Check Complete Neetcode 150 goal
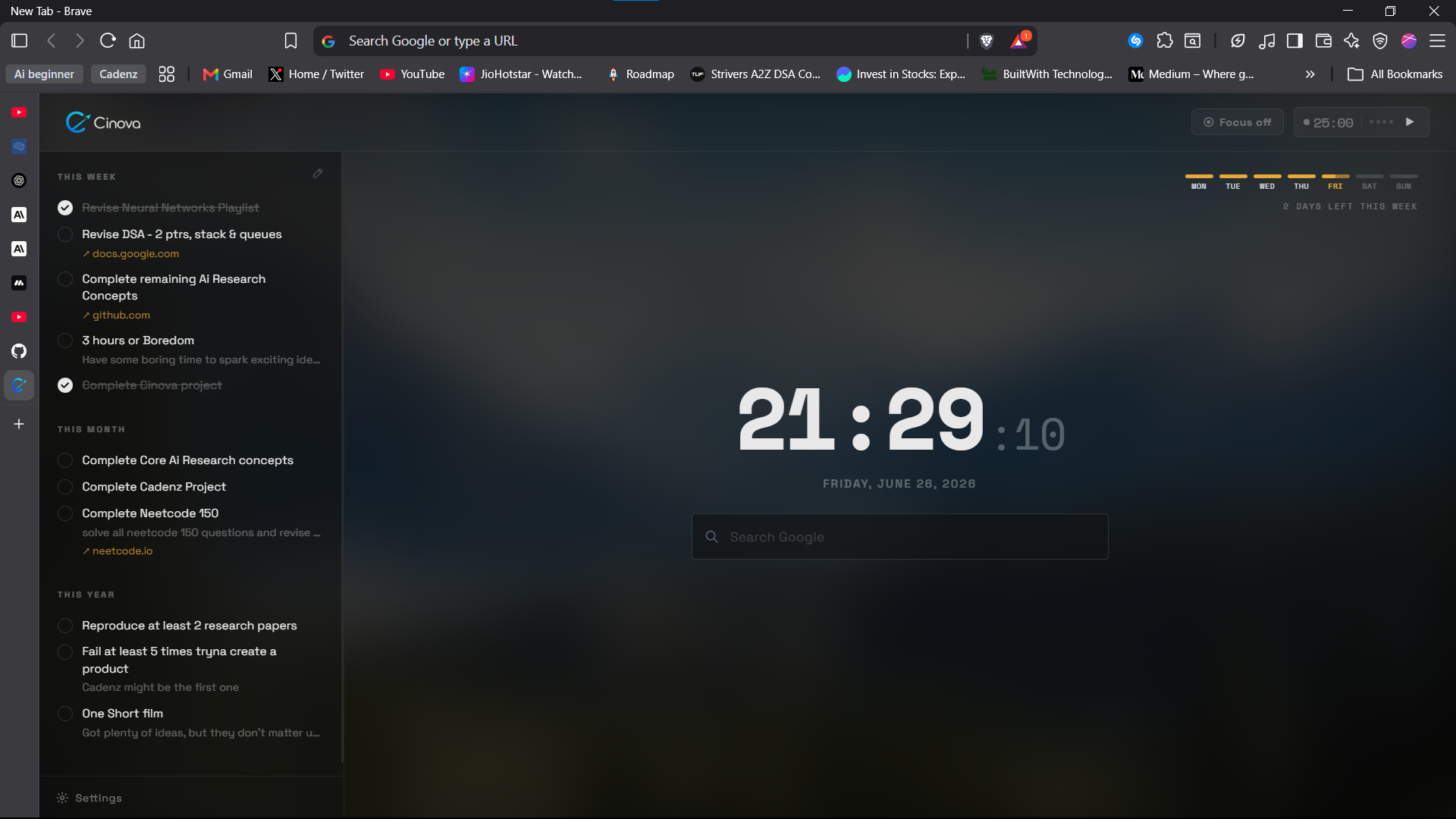 click(x=65, y=513)
